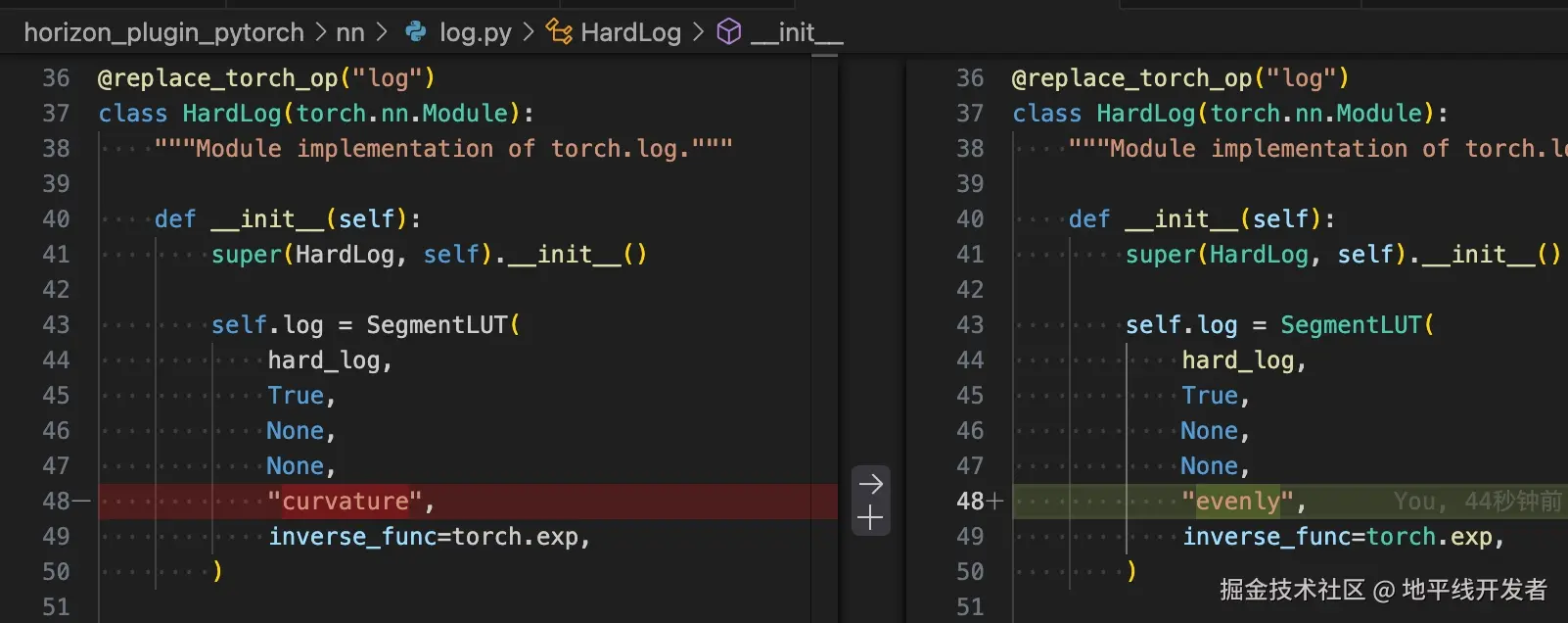The image size is (1568, 623).
Task: Click the Python file icon in breadcrumb
Action: [416, 32]
